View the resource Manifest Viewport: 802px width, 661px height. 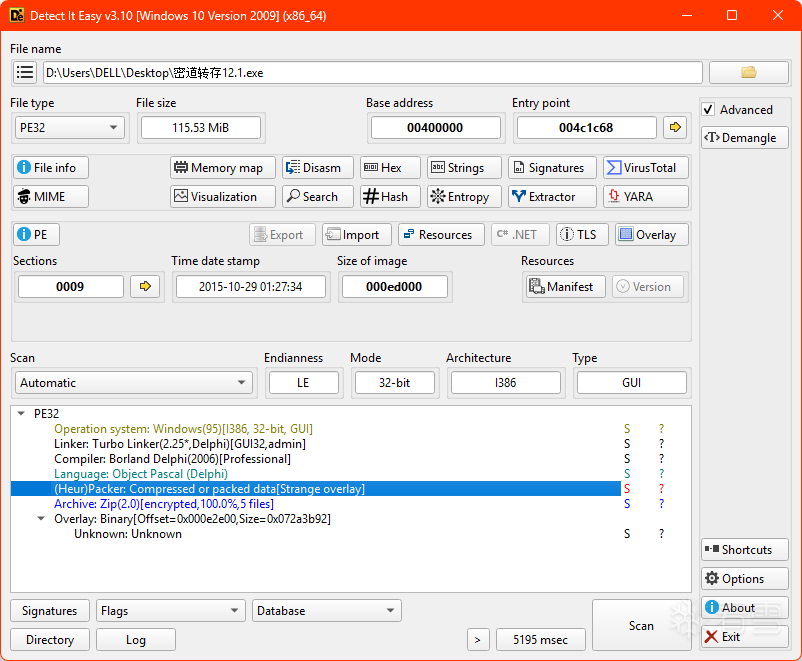(x=566, y=287)
